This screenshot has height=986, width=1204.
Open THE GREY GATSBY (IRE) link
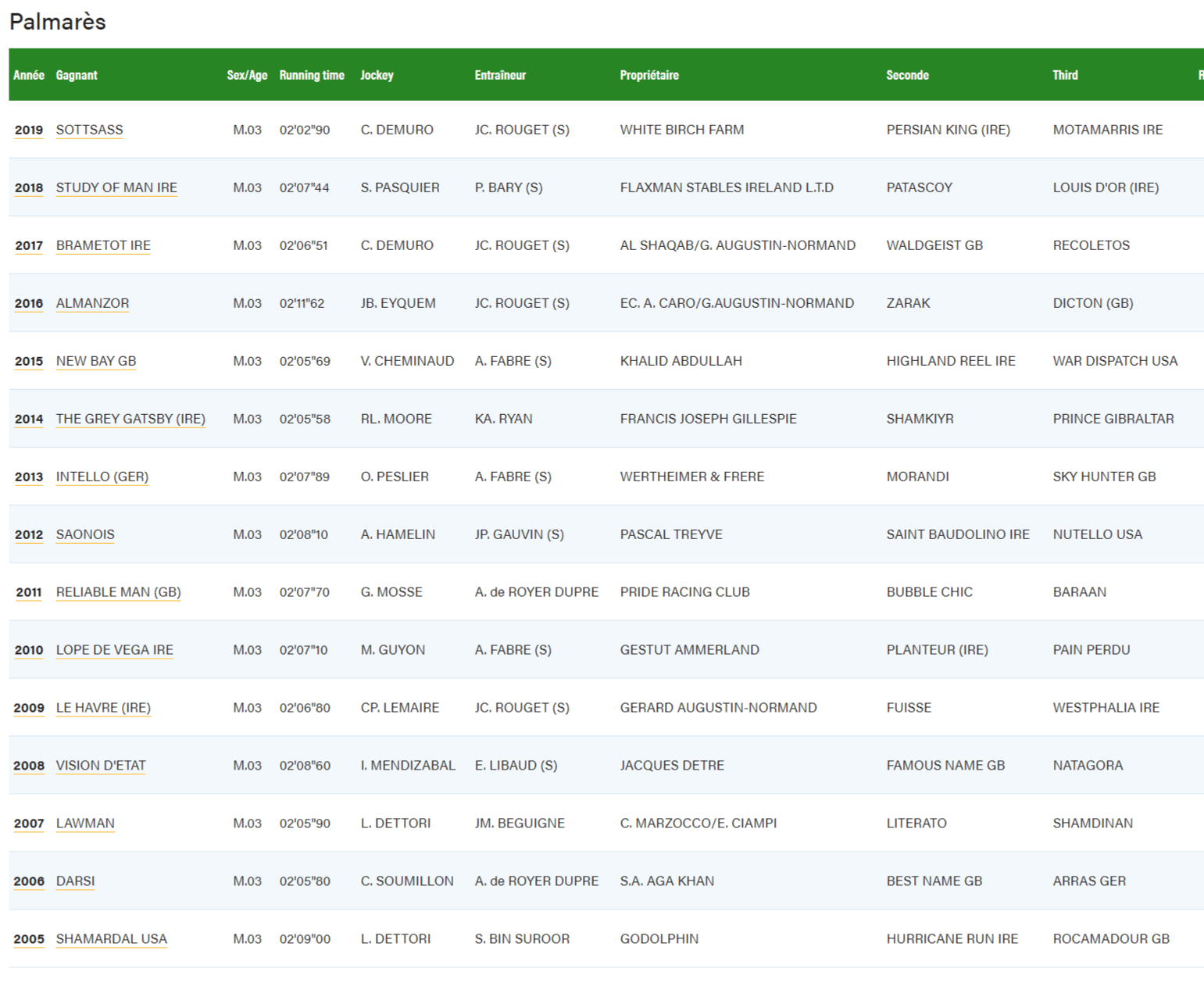(130, 419)
